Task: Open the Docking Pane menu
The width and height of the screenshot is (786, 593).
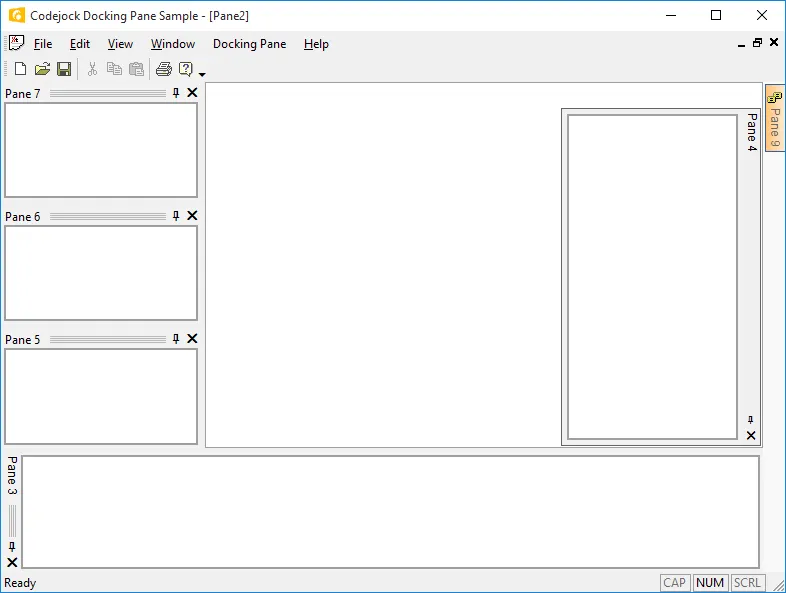Action: pos(250,44)
